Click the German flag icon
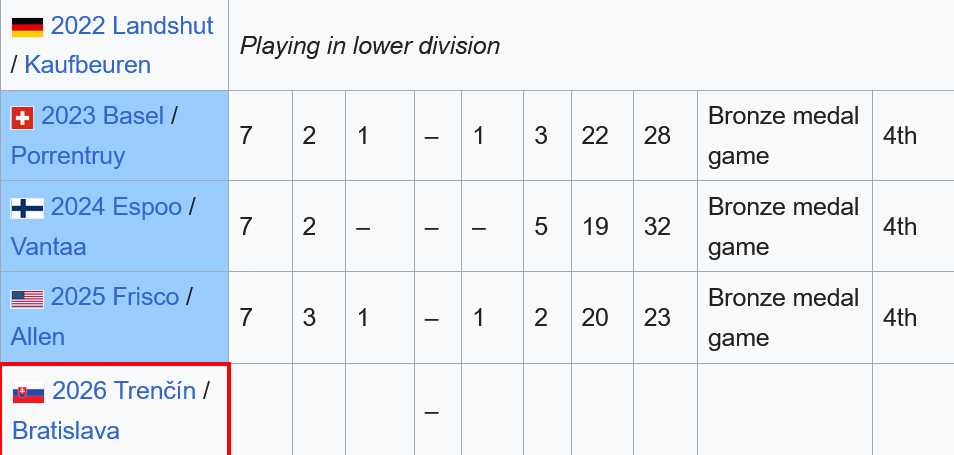 click(x=27, y=26)
